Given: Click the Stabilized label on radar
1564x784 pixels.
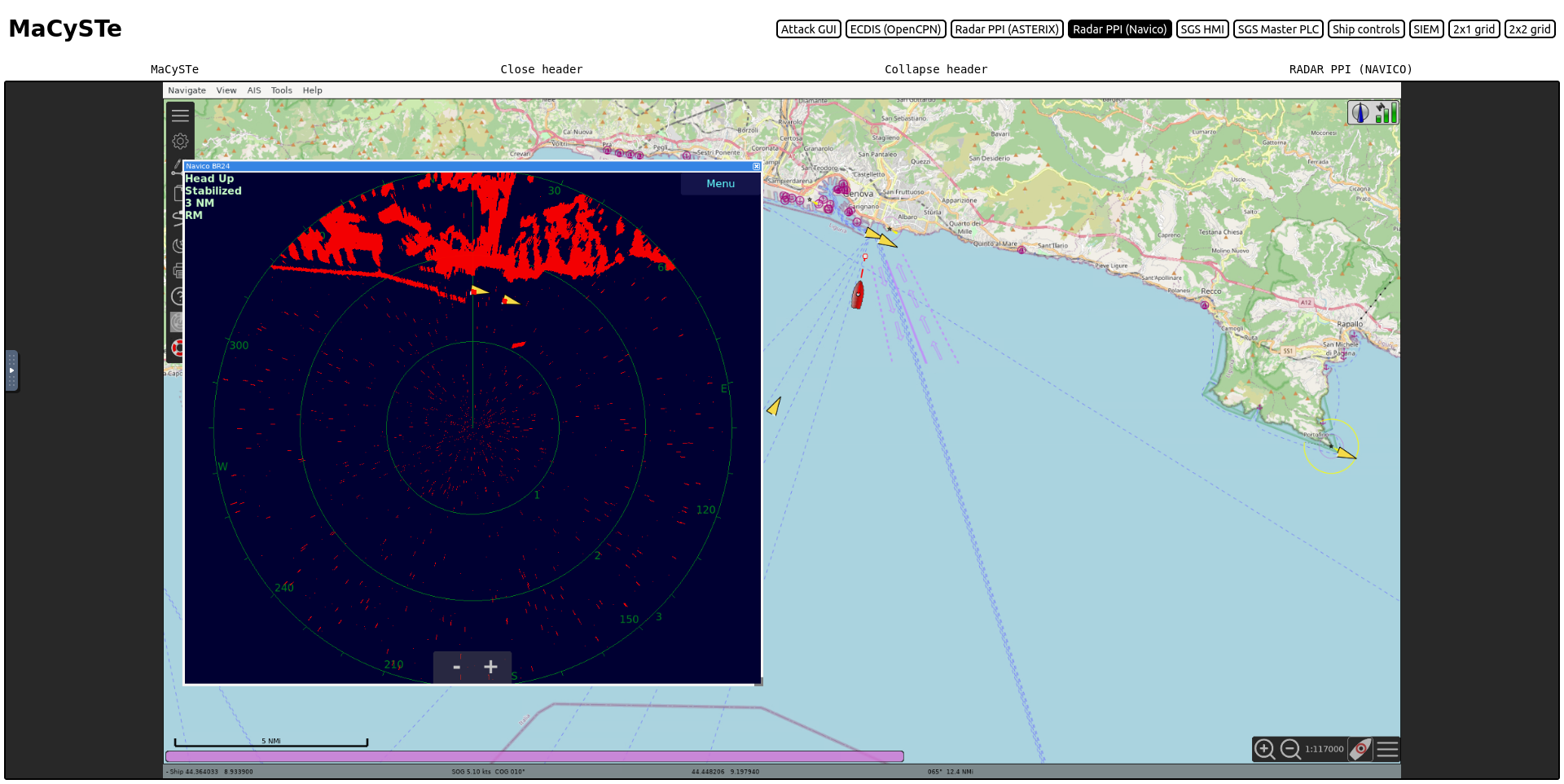Looking at the screenshot, I should pos(213,191).
